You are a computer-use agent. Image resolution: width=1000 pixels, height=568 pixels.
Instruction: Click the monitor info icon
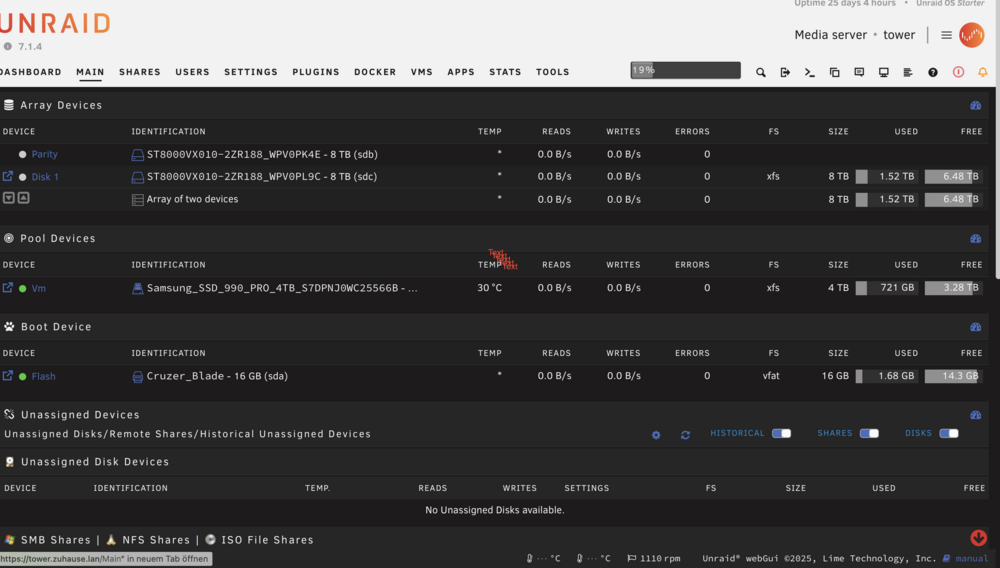coord(883,73)
